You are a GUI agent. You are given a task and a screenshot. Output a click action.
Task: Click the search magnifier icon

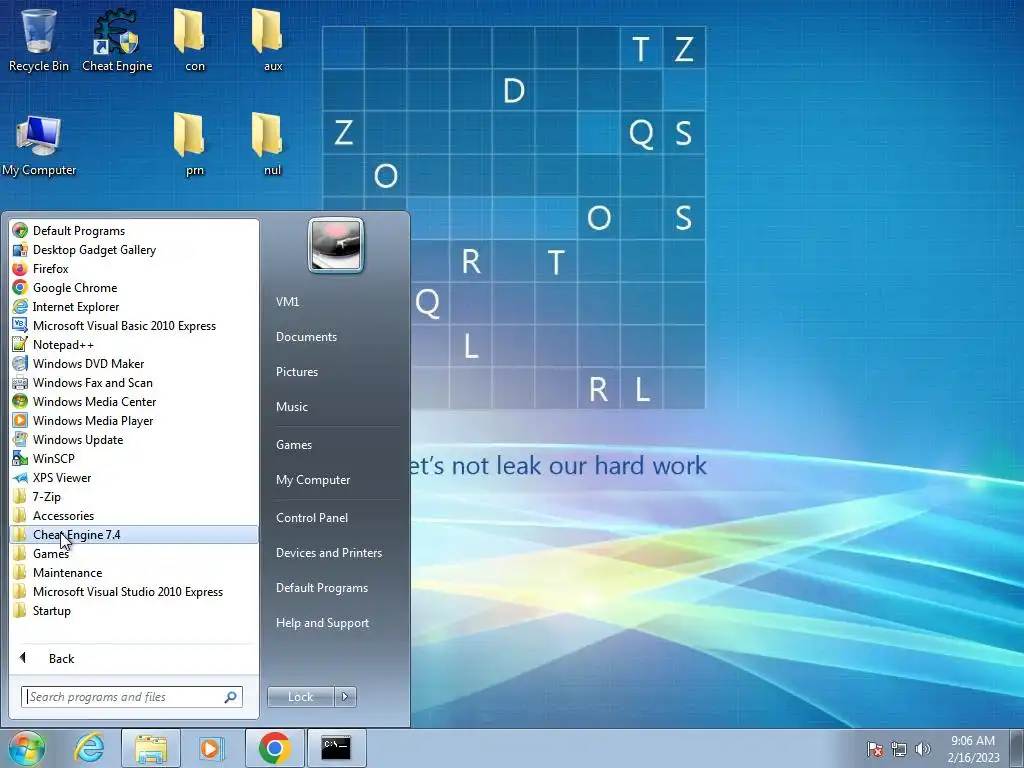coord(230,697)
